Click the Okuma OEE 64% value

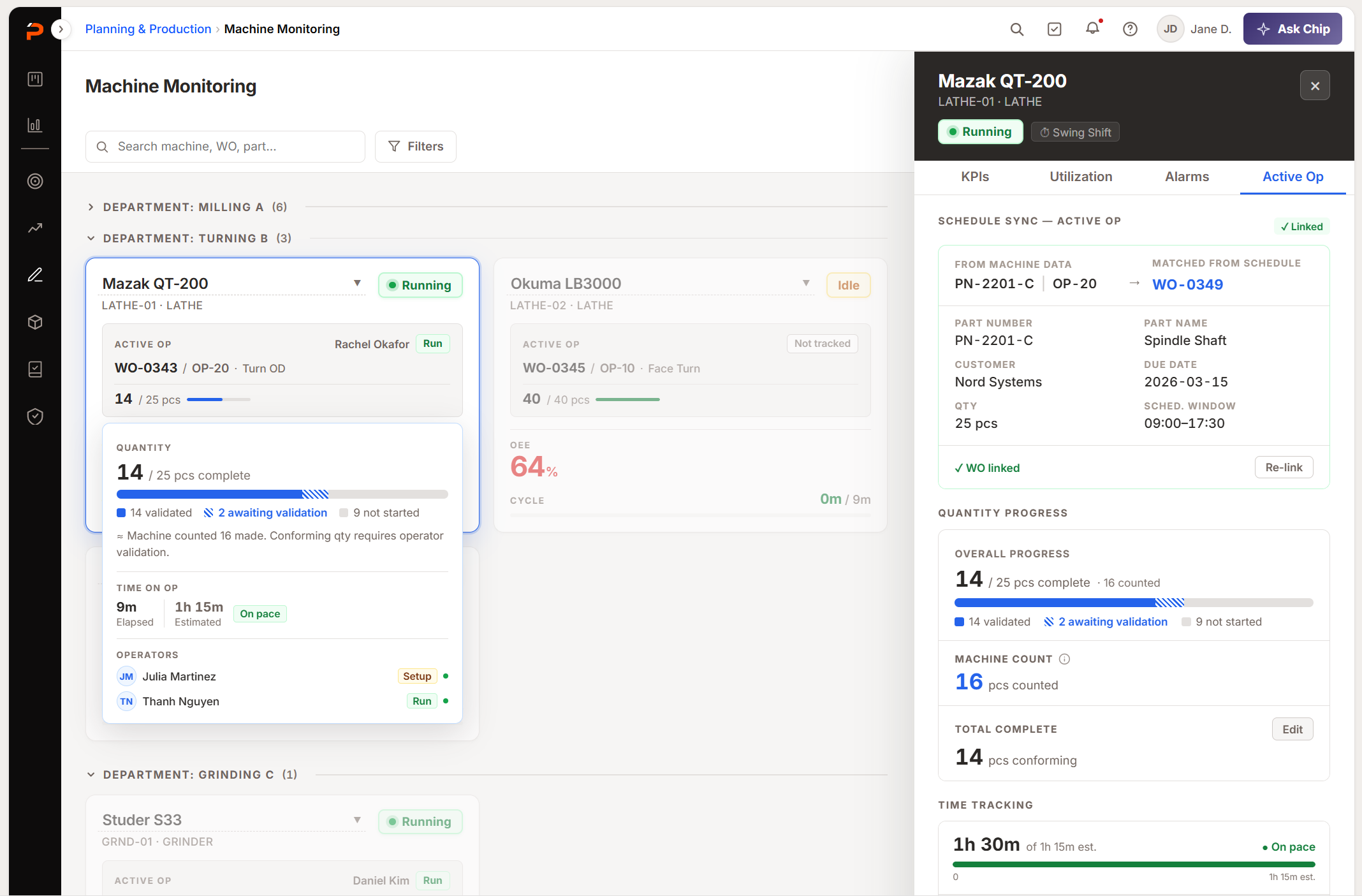534,467
